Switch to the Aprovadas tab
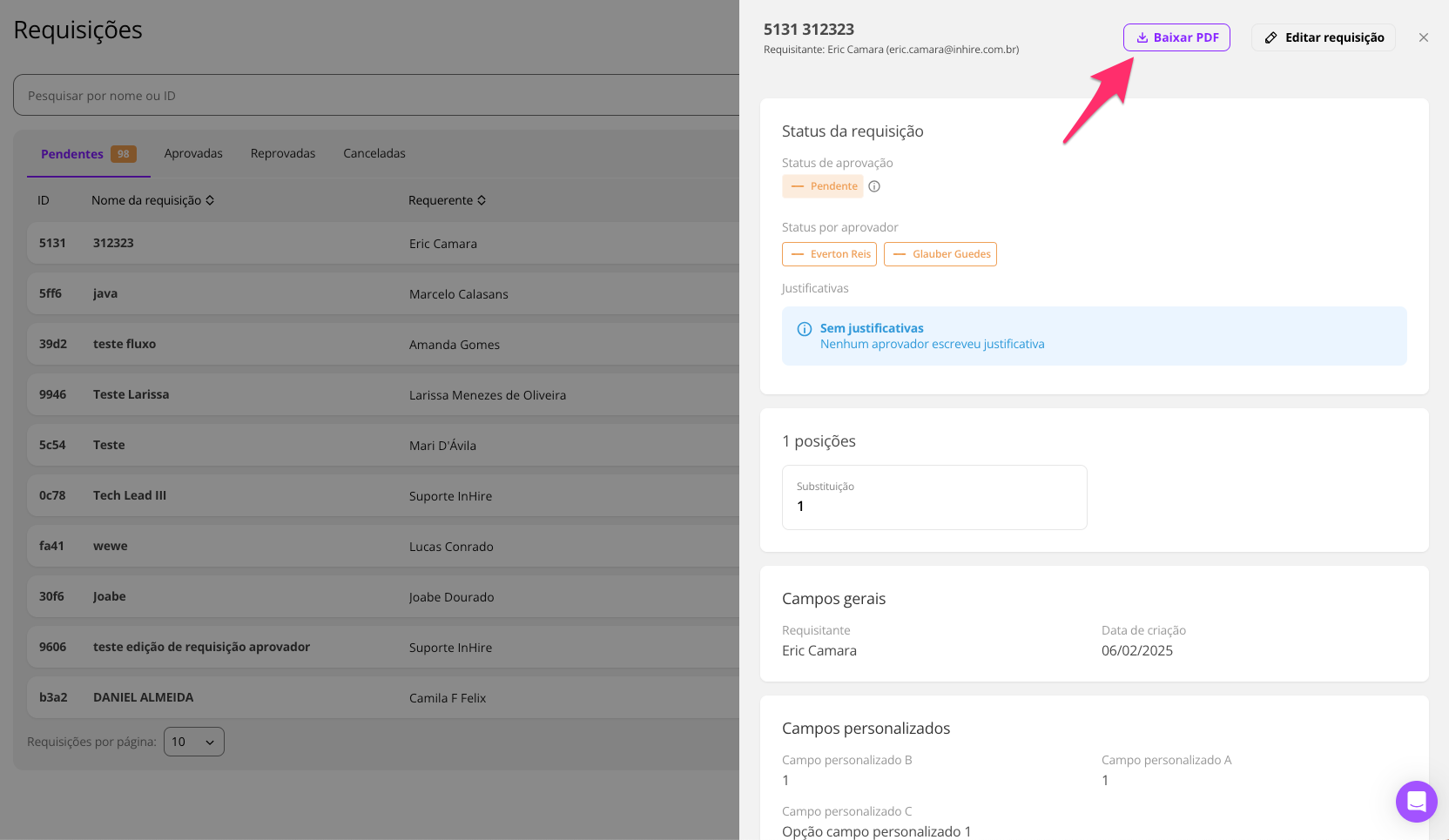The height and width of the screenshot is (840, 1449). coord(193,153)
